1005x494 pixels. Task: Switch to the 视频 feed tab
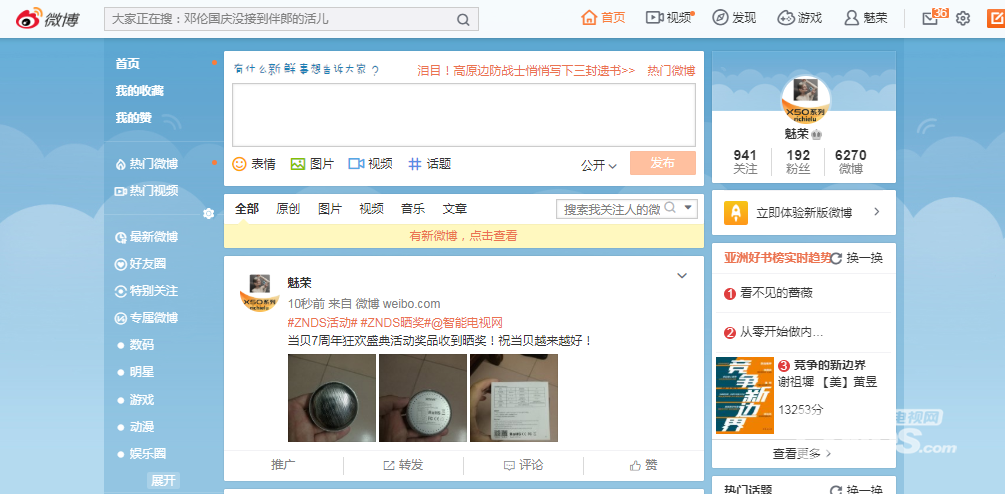pos(371,209)
